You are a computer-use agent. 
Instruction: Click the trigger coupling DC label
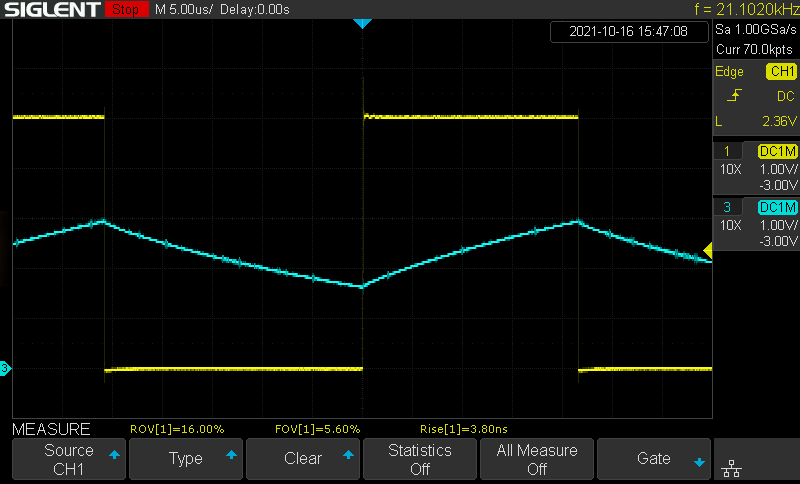[x=786, y=96]
